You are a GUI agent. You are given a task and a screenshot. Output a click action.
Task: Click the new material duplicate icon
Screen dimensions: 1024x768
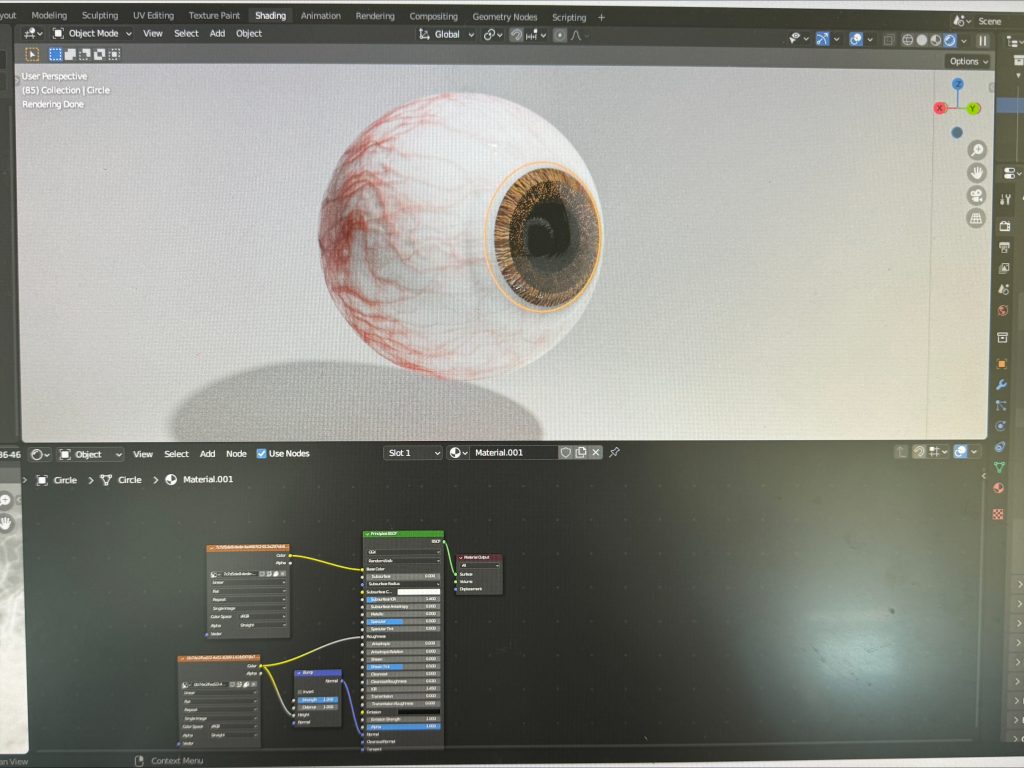[581, 453]
